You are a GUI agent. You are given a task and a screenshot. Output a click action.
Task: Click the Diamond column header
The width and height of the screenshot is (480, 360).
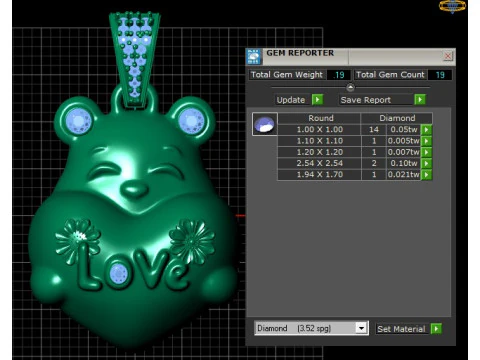(x=397, y=118)
